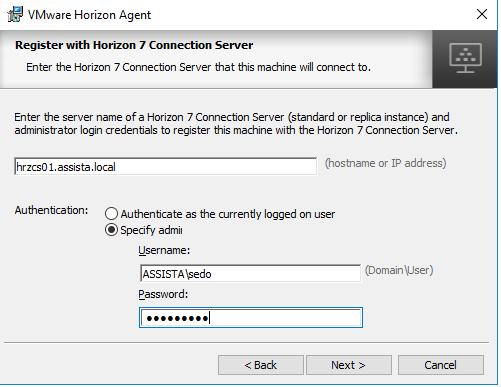Click the Username: label
This screenshot has width=501, height=387.
164,250
